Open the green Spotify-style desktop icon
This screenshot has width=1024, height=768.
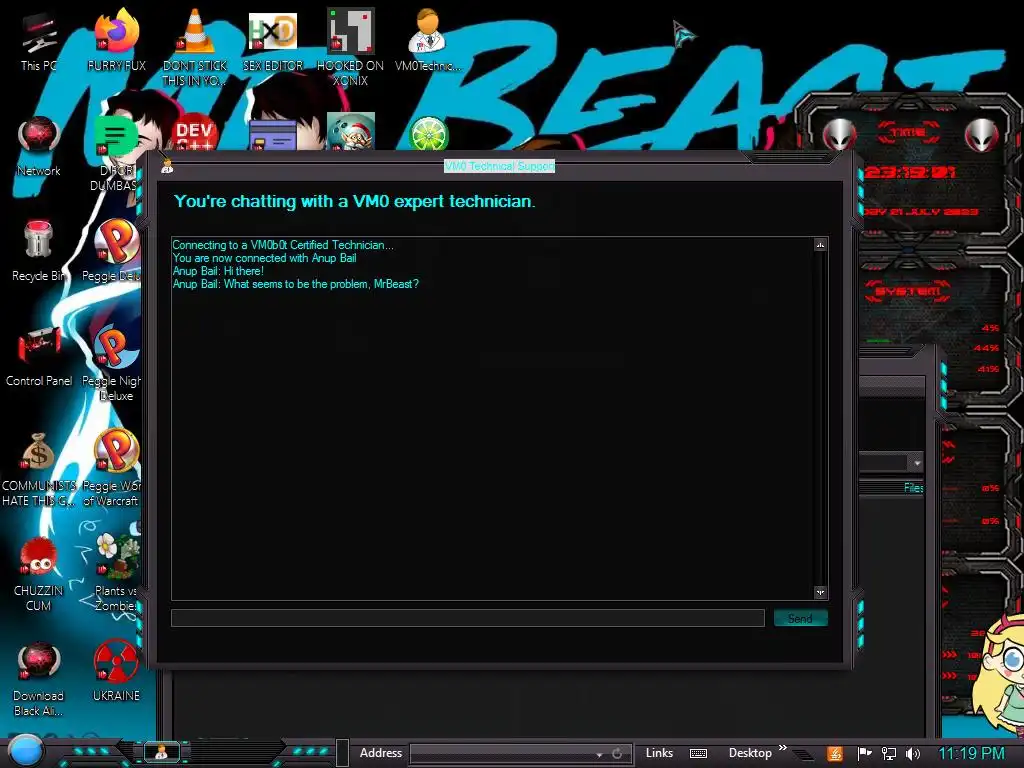coord(115,136)
